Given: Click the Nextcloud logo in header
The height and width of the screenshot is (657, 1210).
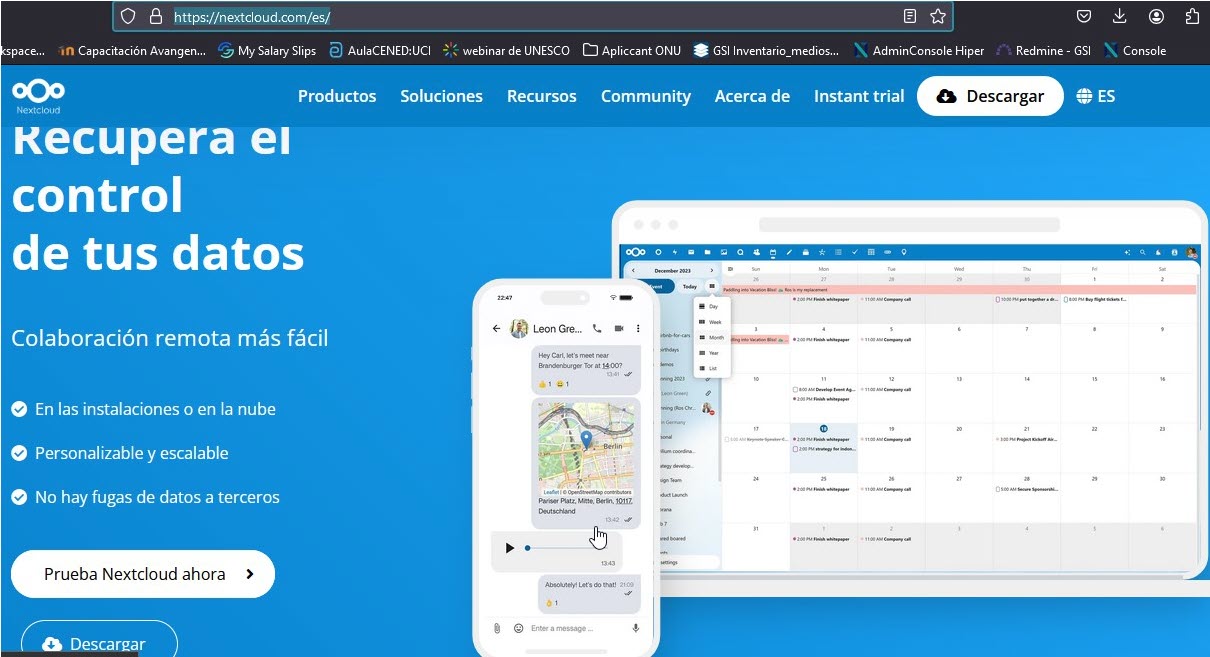Looking at the screenshot, I should pos(39,96).
